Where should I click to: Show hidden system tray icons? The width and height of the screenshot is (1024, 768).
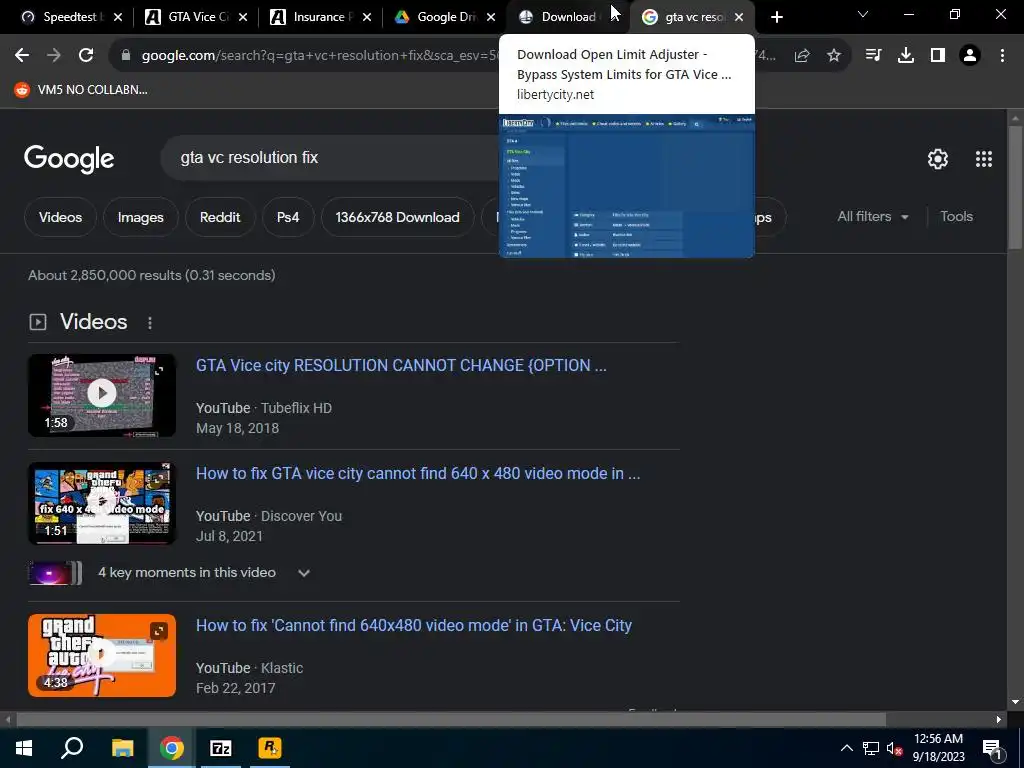[x=846, y=748]
